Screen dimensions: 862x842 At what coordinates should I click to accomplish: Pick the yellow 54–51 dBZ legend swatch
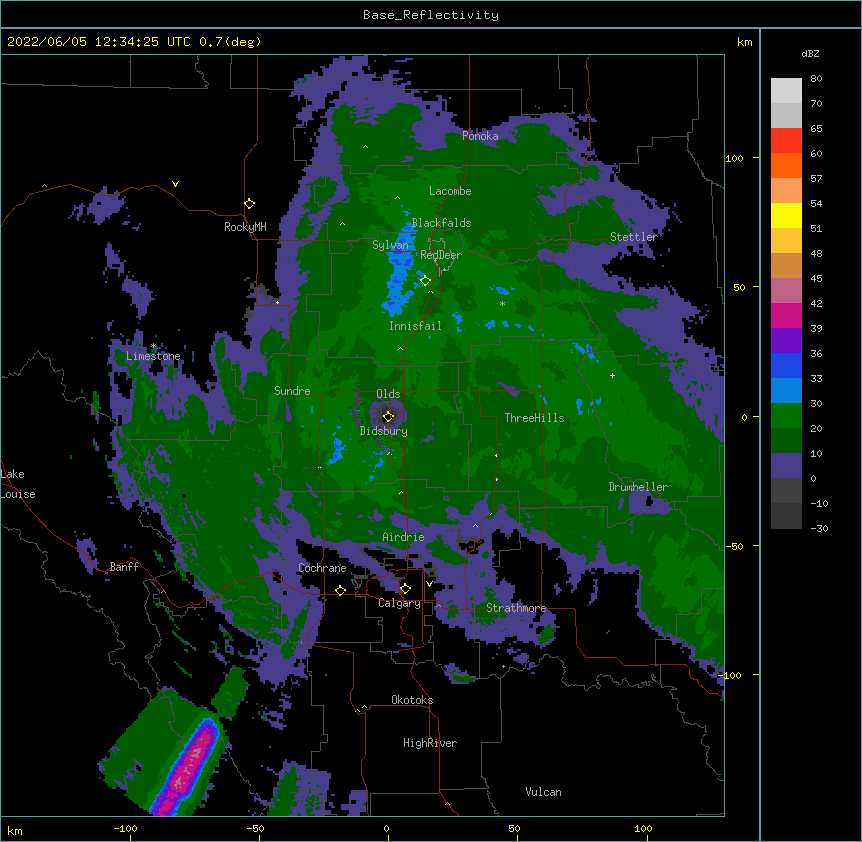click(x=786, y=215)
